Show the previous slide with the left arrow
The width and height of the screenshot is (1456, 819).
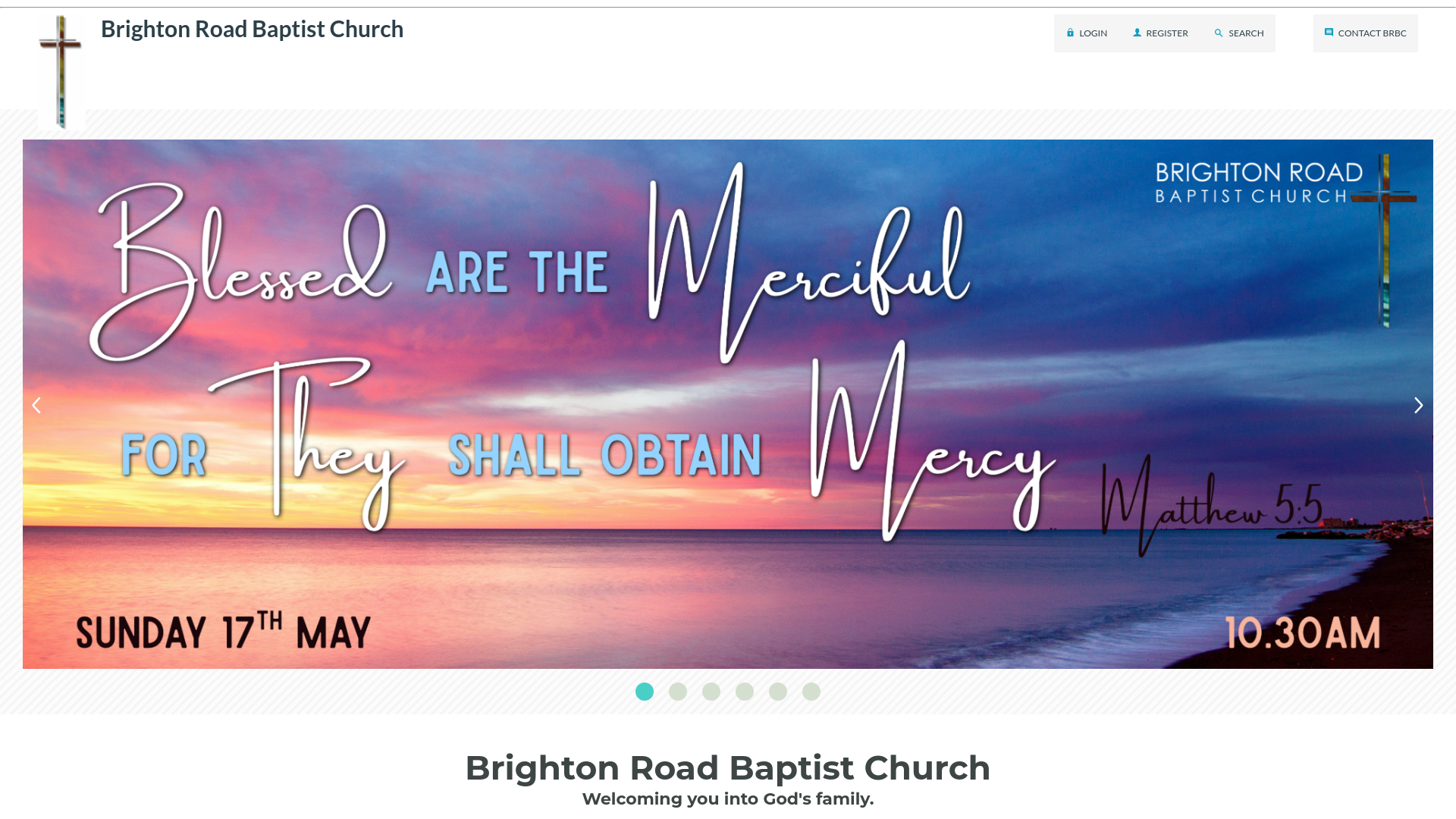[x=36, y=405]
